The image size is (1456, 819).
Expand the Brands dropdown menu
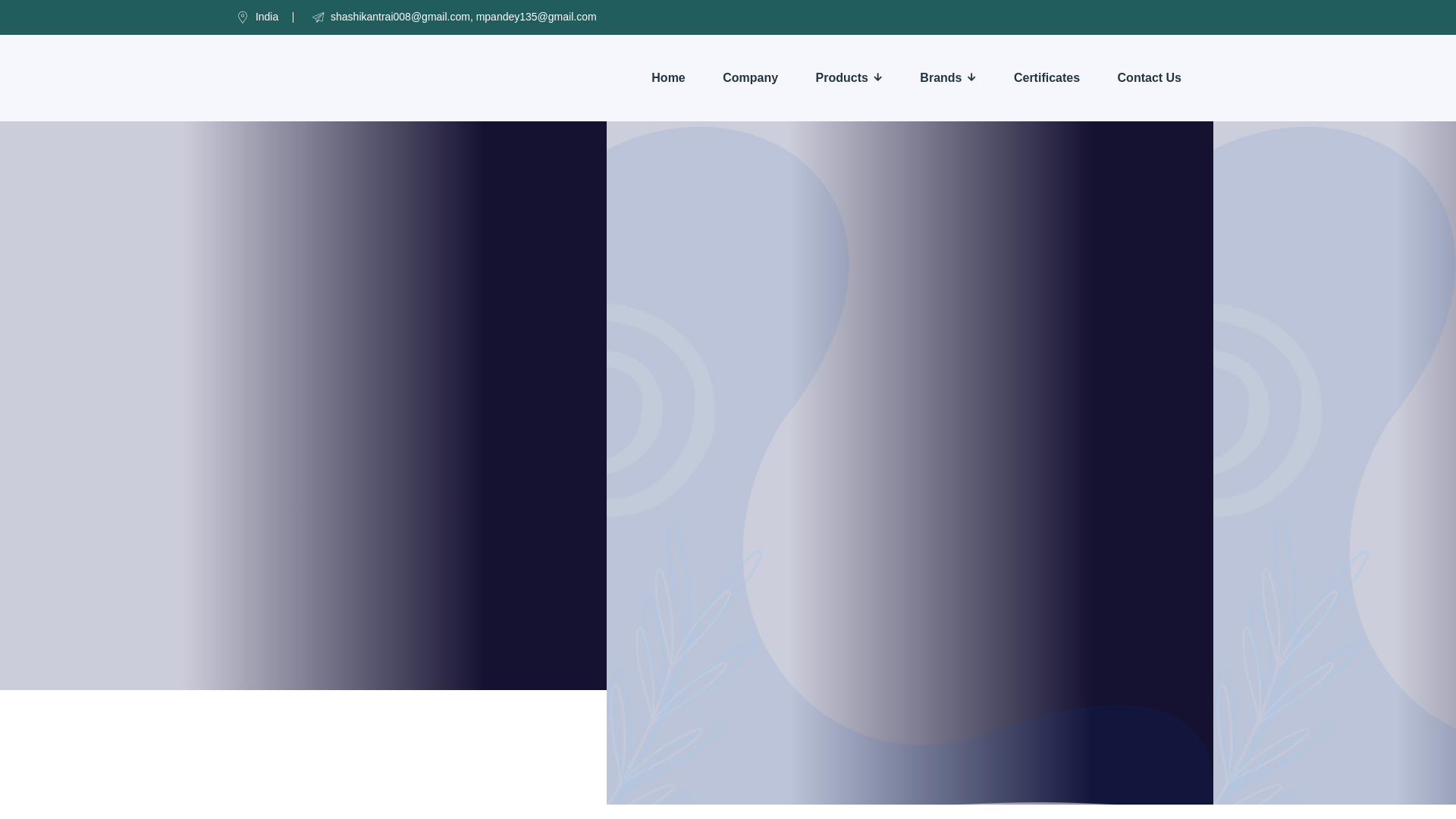click(x=940, y=78)
